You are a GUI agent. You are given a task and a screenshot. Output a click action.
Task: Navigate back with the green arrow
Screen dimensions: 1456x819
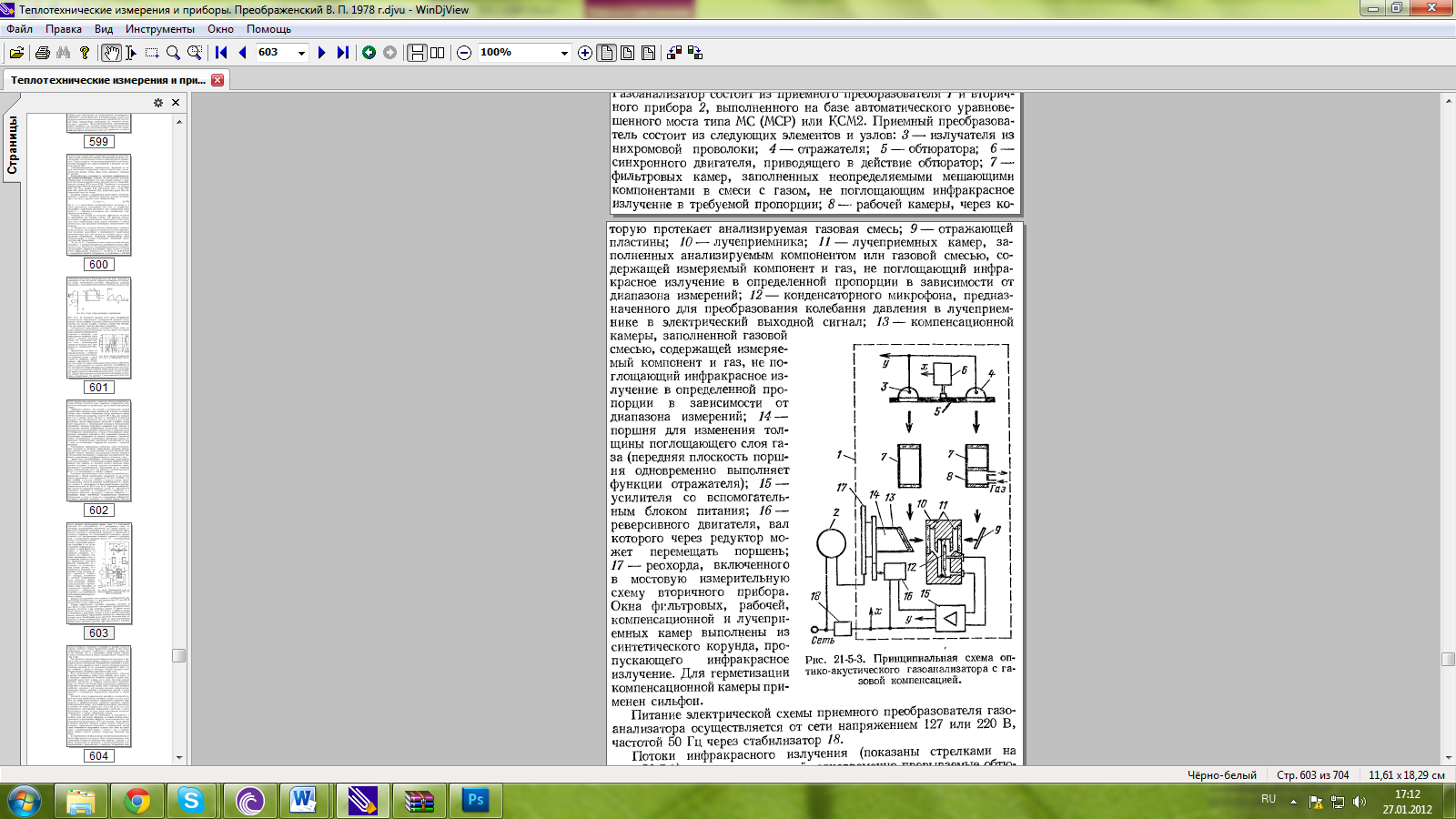pos(369,53)
